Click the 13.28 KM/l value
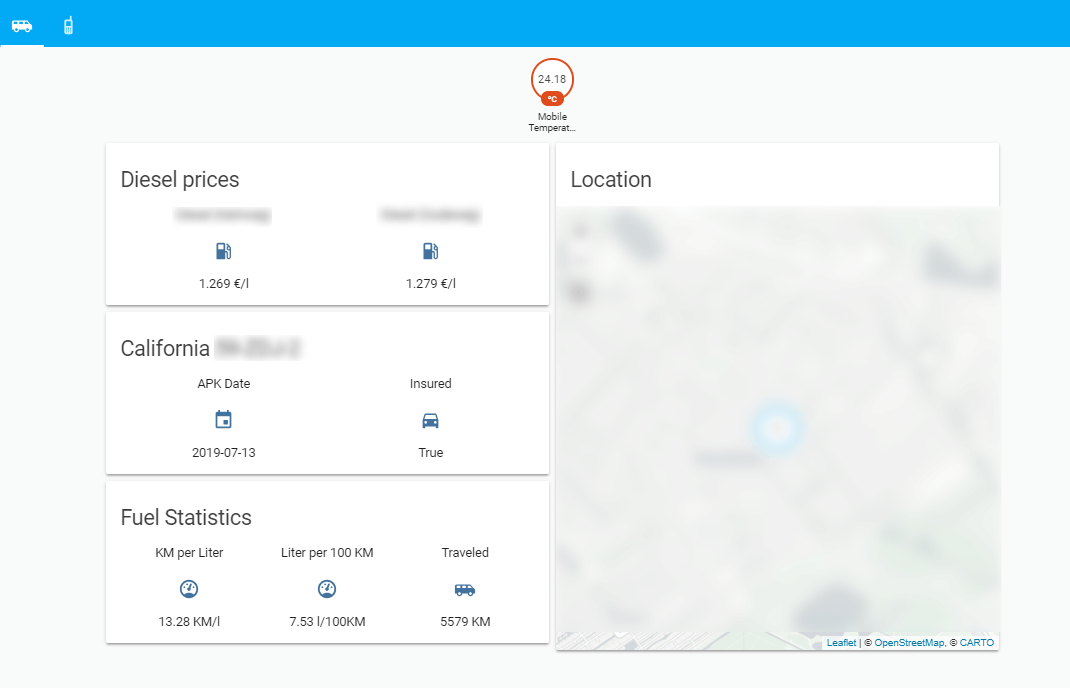The width and height of the screenshot is (1070, 688). tap(189, 622)
